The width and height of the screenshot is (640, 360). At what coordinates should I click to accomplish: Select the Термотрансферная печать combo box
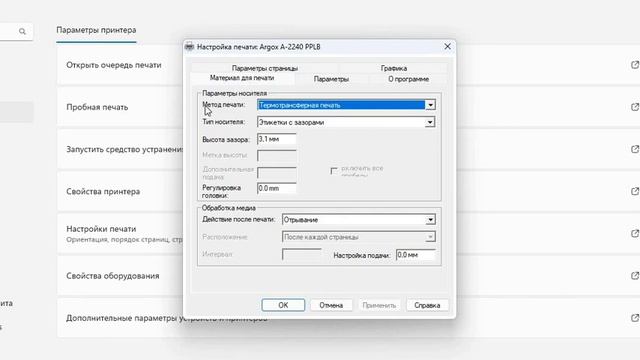click(346, 105)
